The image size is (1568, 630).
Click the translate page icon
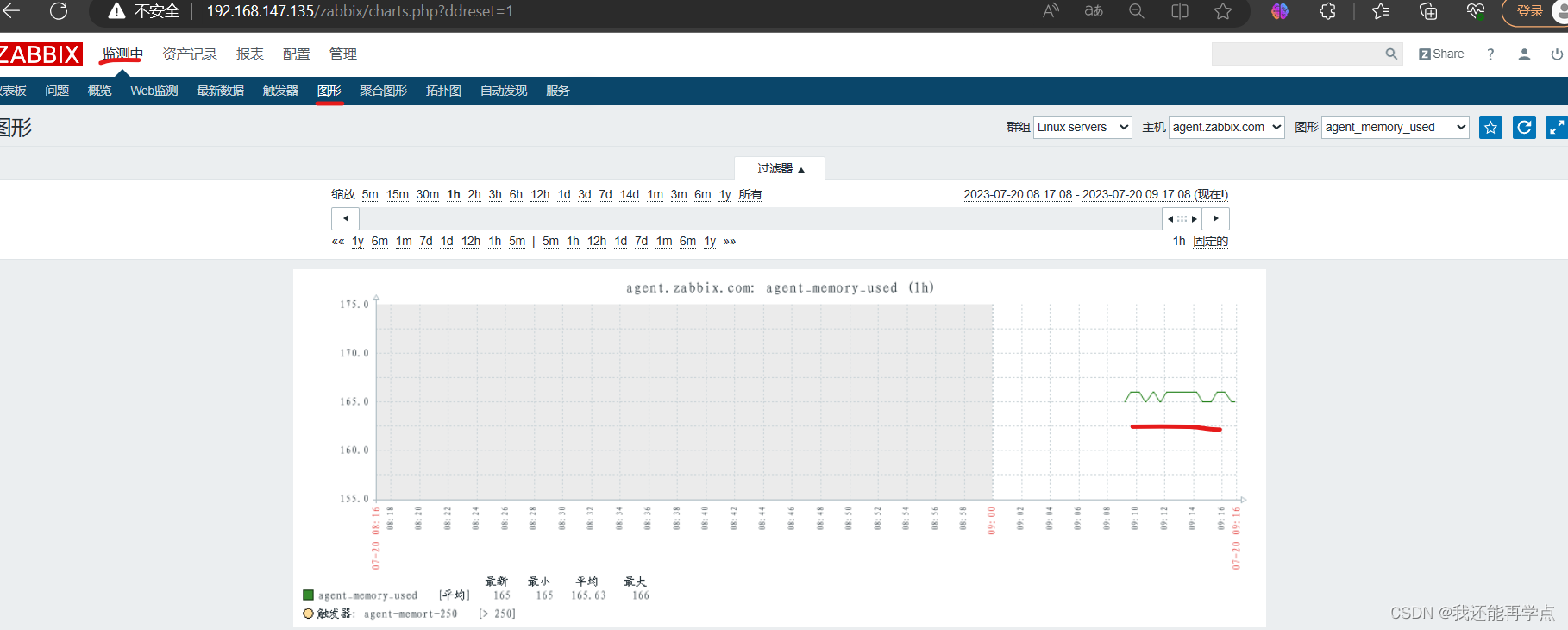click(1094, 11)
